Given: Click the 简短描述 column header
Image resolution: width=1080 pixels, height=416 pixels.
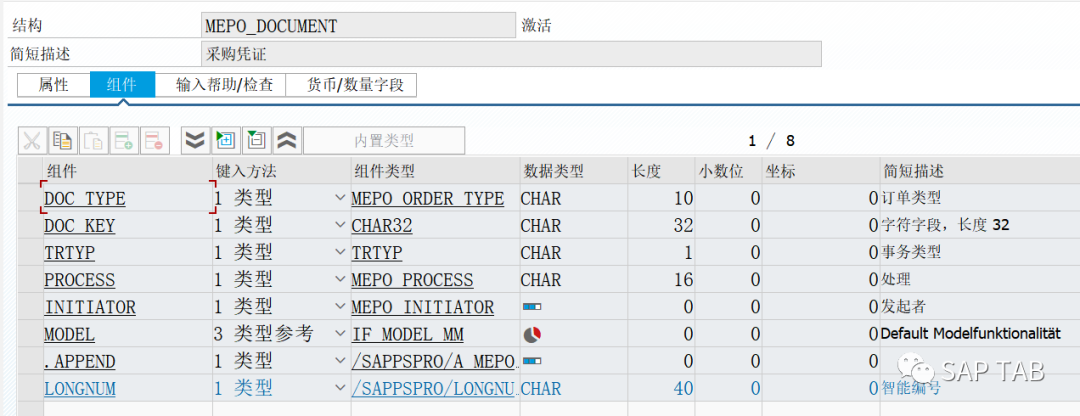Looking at the screenshot, I should pyautogui.click(x=980, y=171).
